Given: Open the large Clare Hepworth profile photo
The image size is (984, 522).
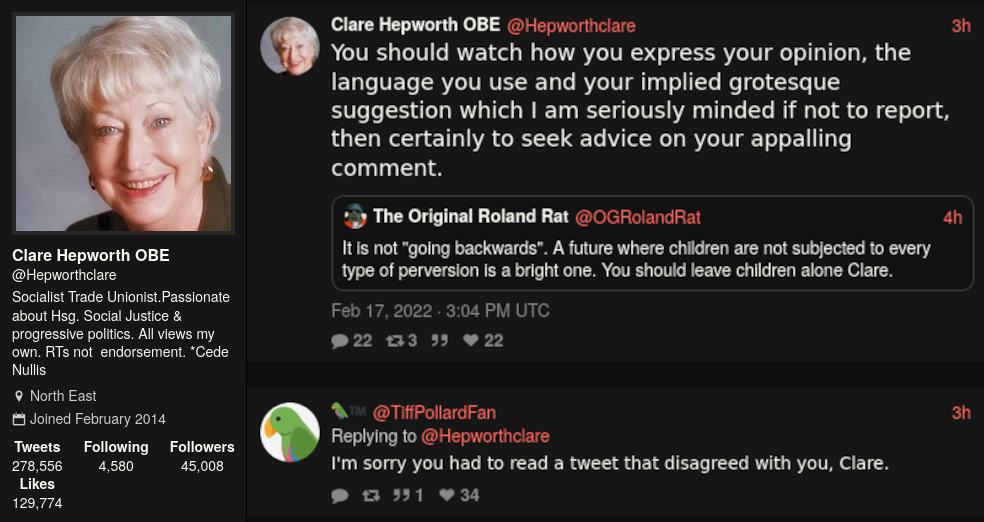Looking at the screenshot, I should [x=124, y=123].
